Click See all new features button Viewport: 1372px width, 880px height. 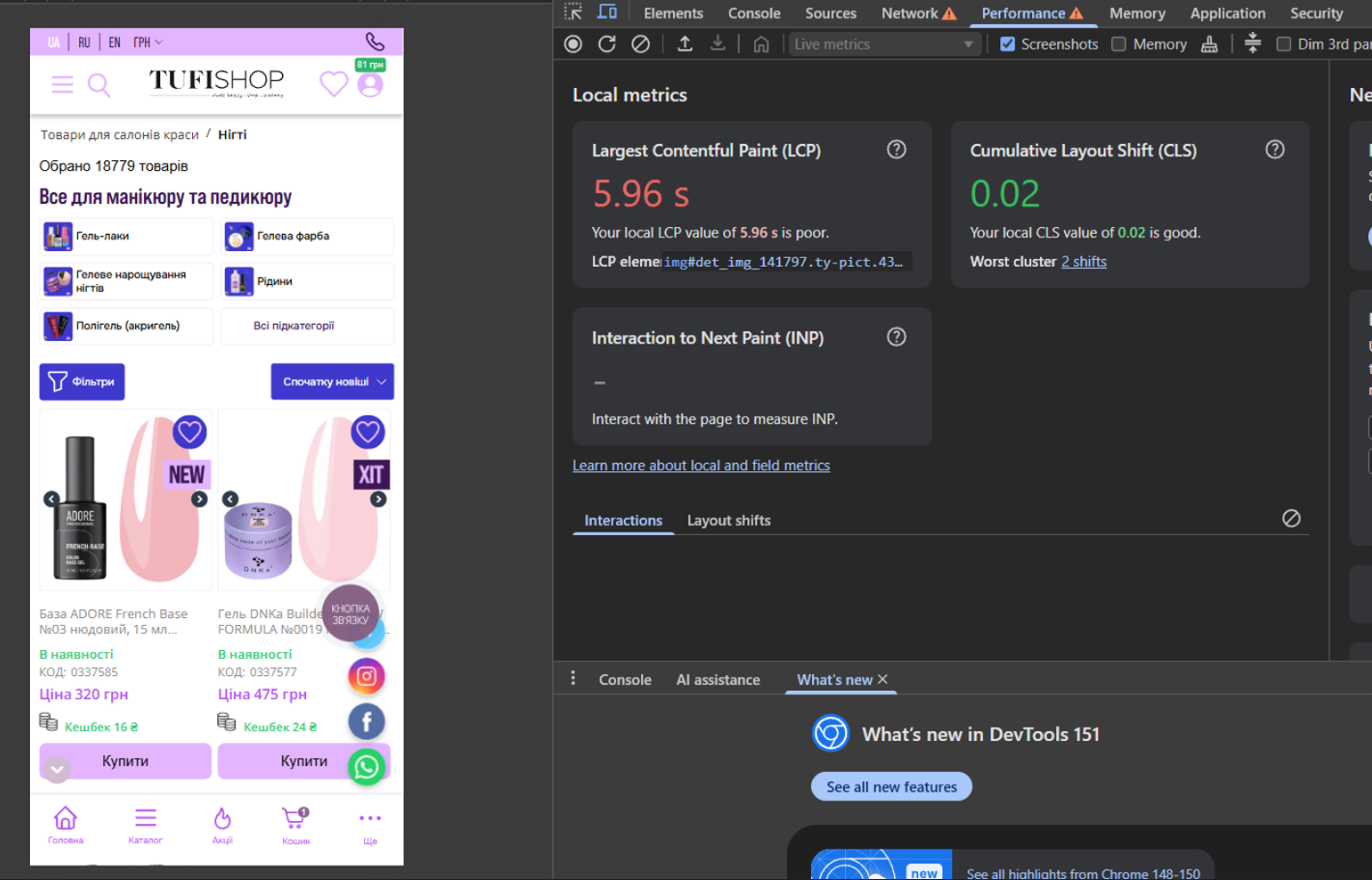[x=891, y=787]
